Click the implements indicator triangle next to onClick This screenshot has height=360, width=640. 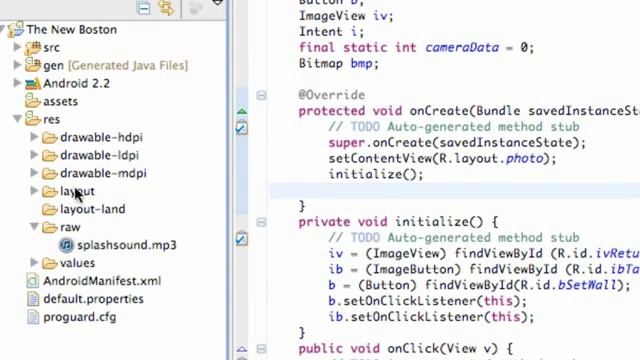[242, 349]
